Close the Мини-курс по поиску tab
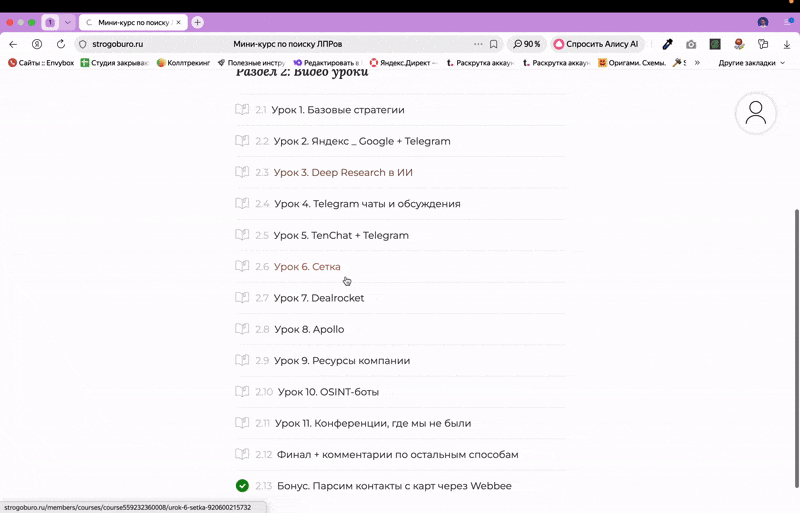Screen dimensions: 800x513 [x=179, y=22]
